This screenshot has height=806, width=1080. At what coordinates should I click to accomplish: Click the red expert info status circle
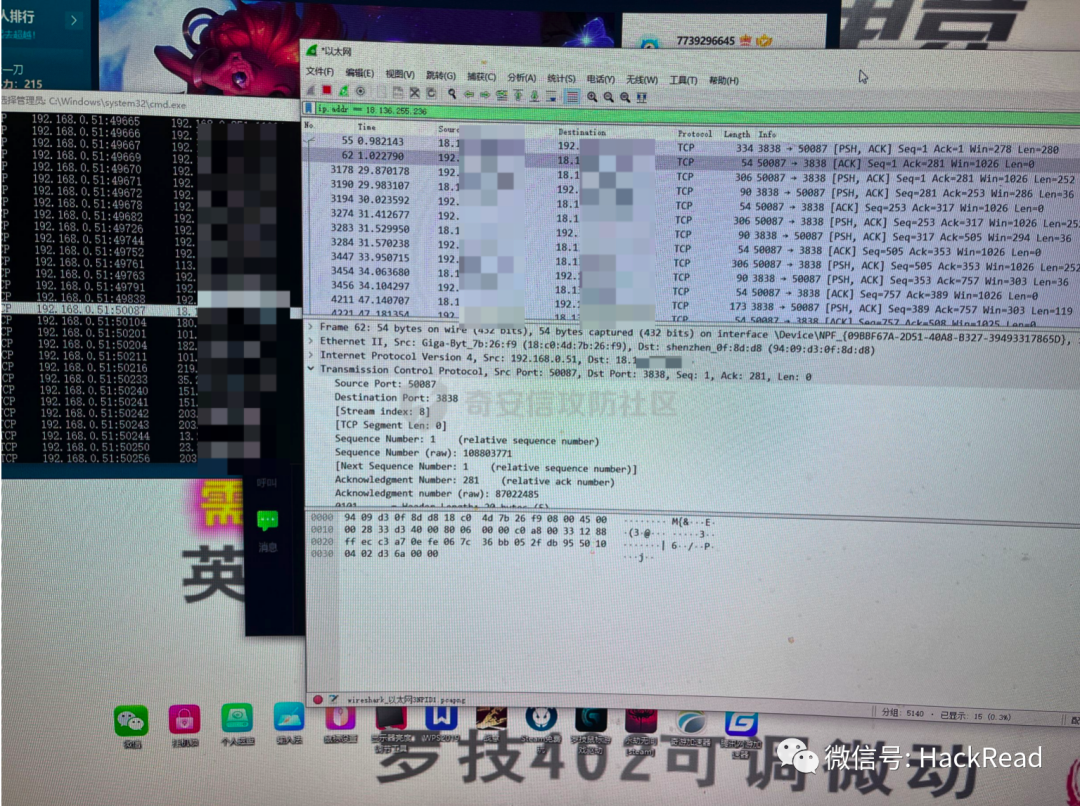pos(318,699)
